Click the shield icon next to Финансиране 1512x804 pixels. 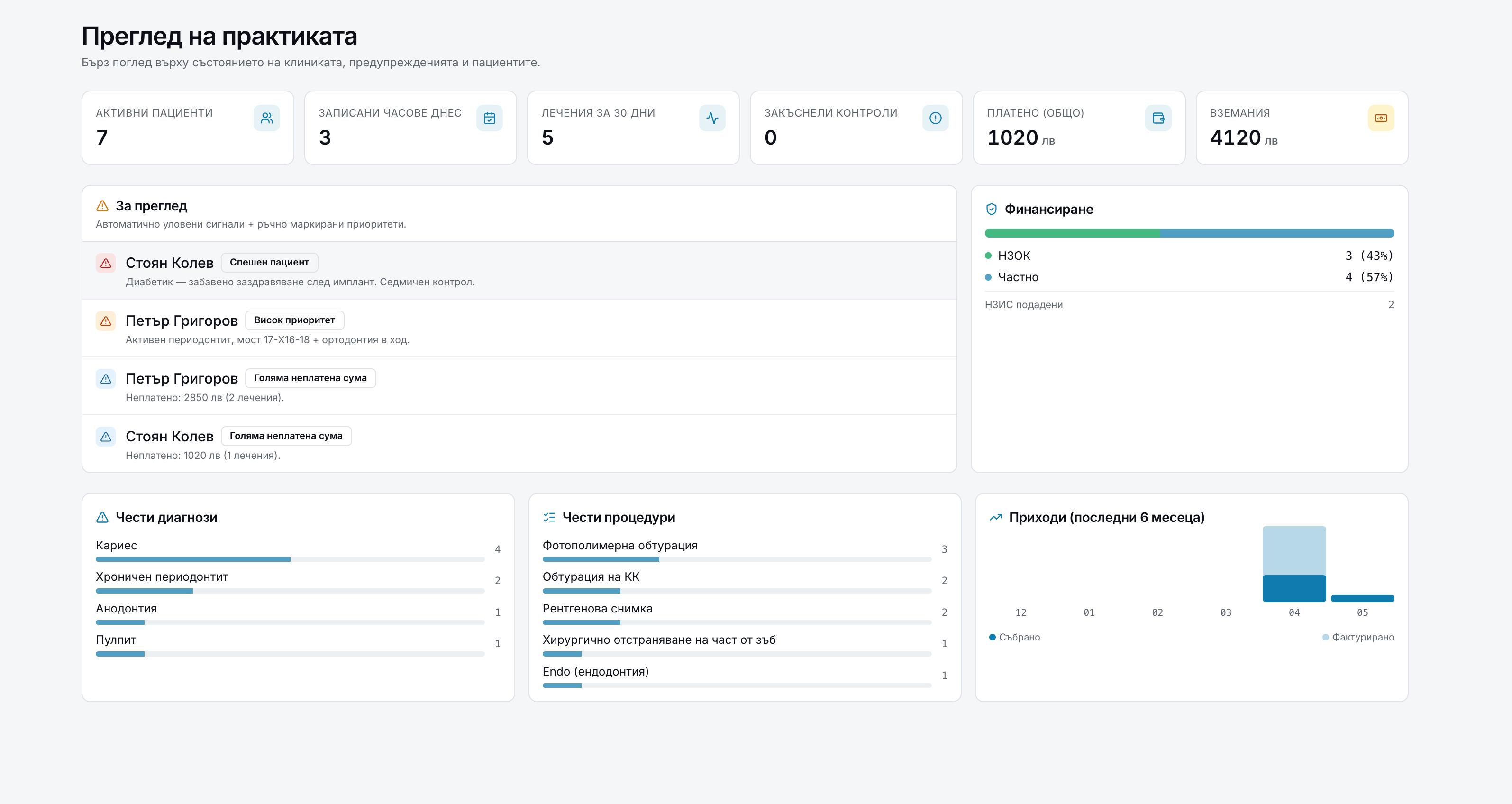pyautogui.click(x=992, y=209)
